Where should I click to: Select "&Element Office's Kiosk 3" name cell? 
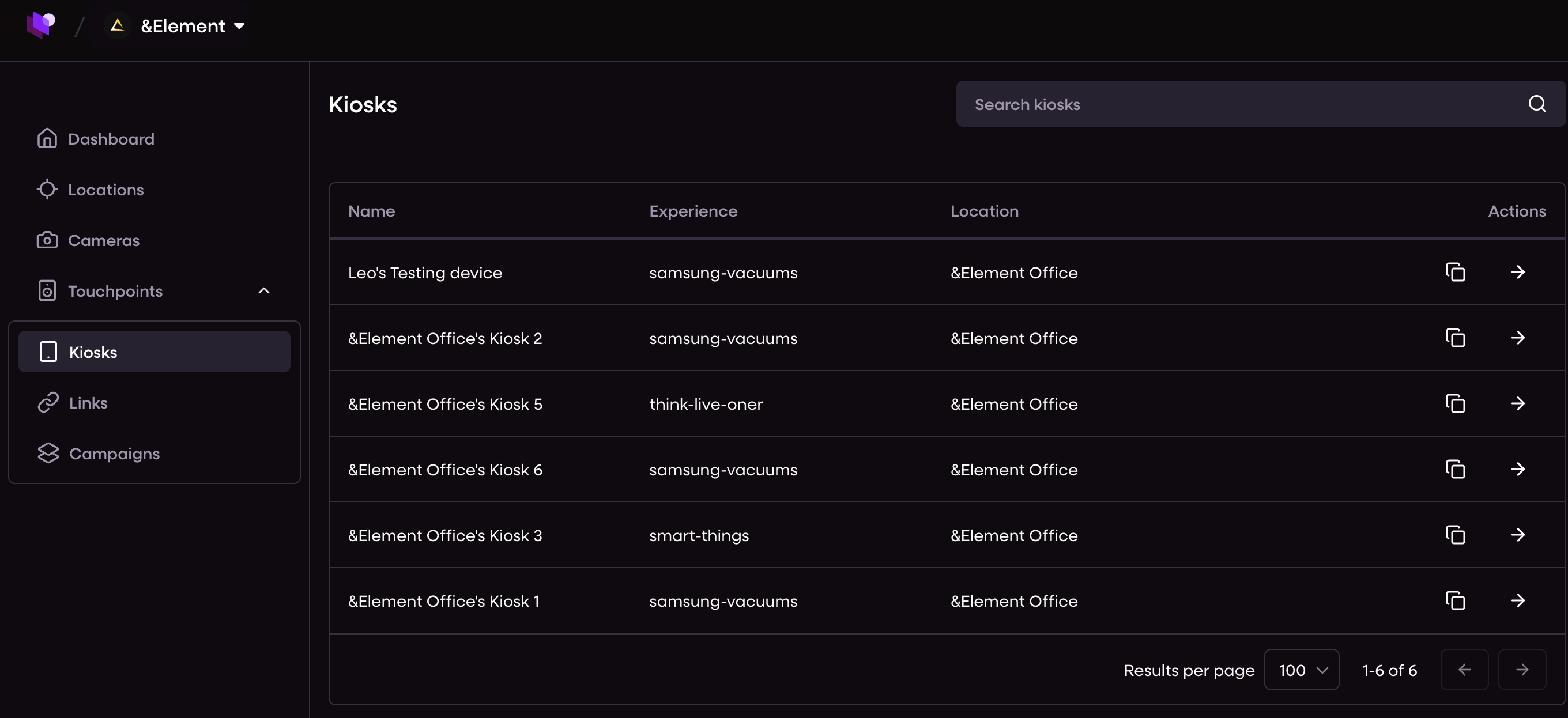click(x=445, y=535)
